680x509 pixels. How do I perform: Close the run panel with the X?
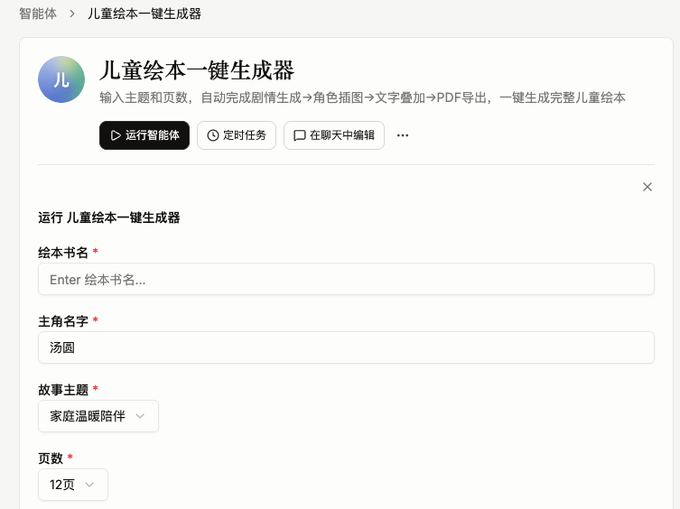coord(647,187)
